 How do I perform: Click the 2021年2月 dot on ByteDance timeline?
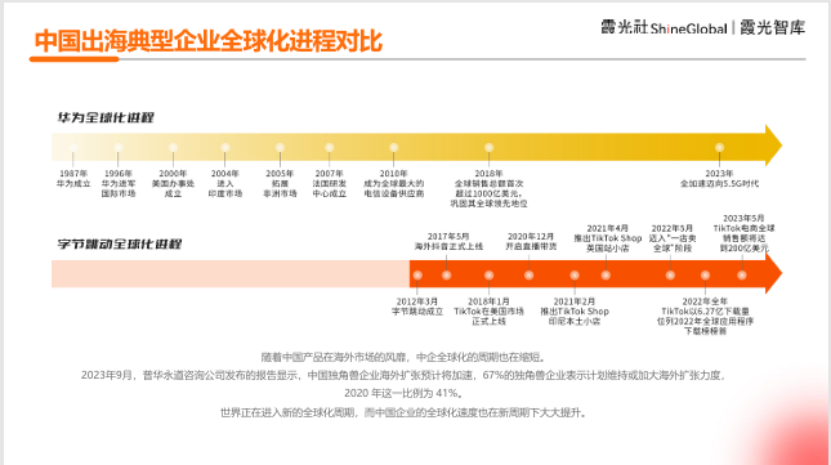(574, 275)
